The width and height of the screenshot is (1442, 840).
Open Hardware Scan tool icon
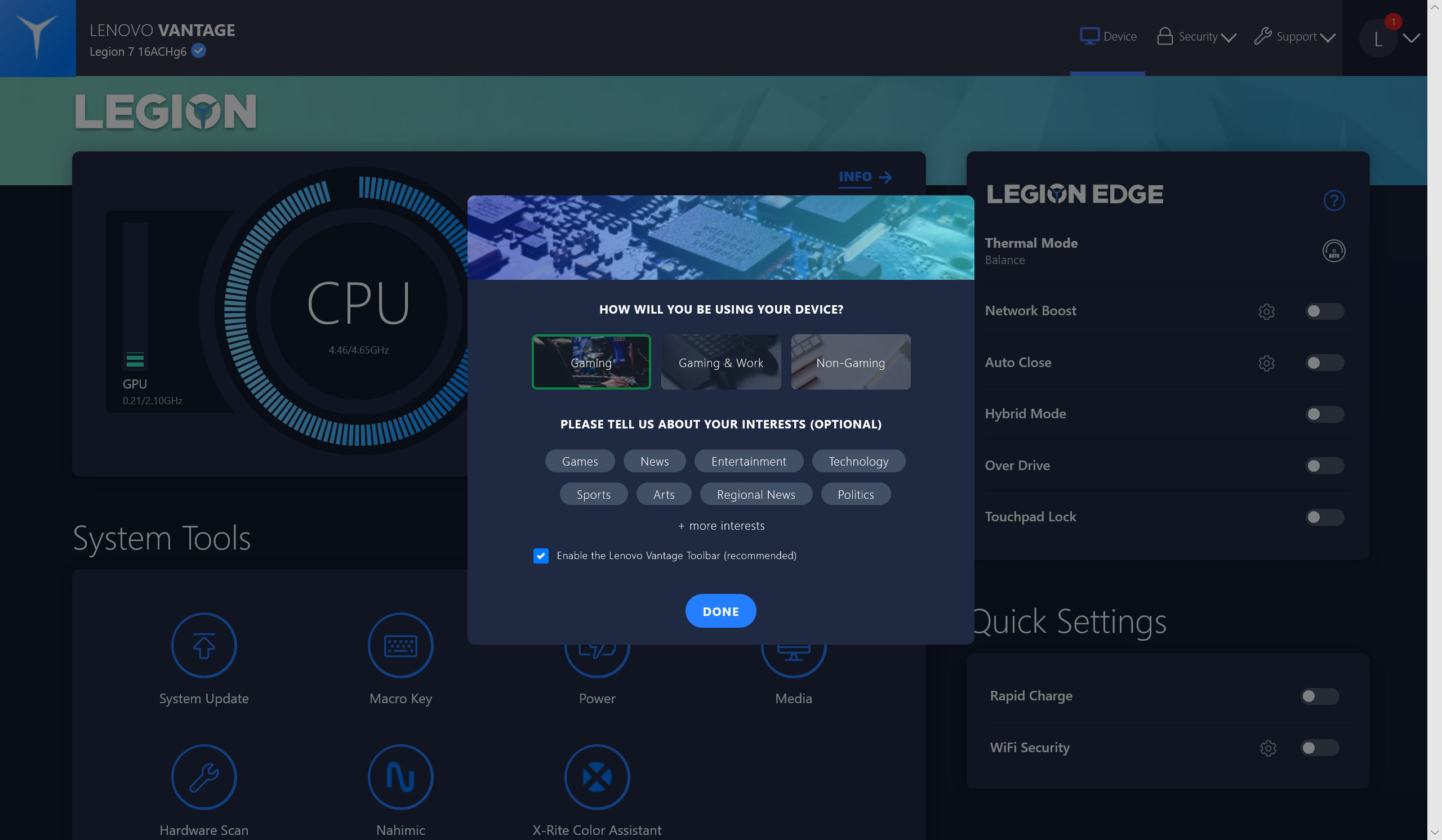click(x=204, y=777)
